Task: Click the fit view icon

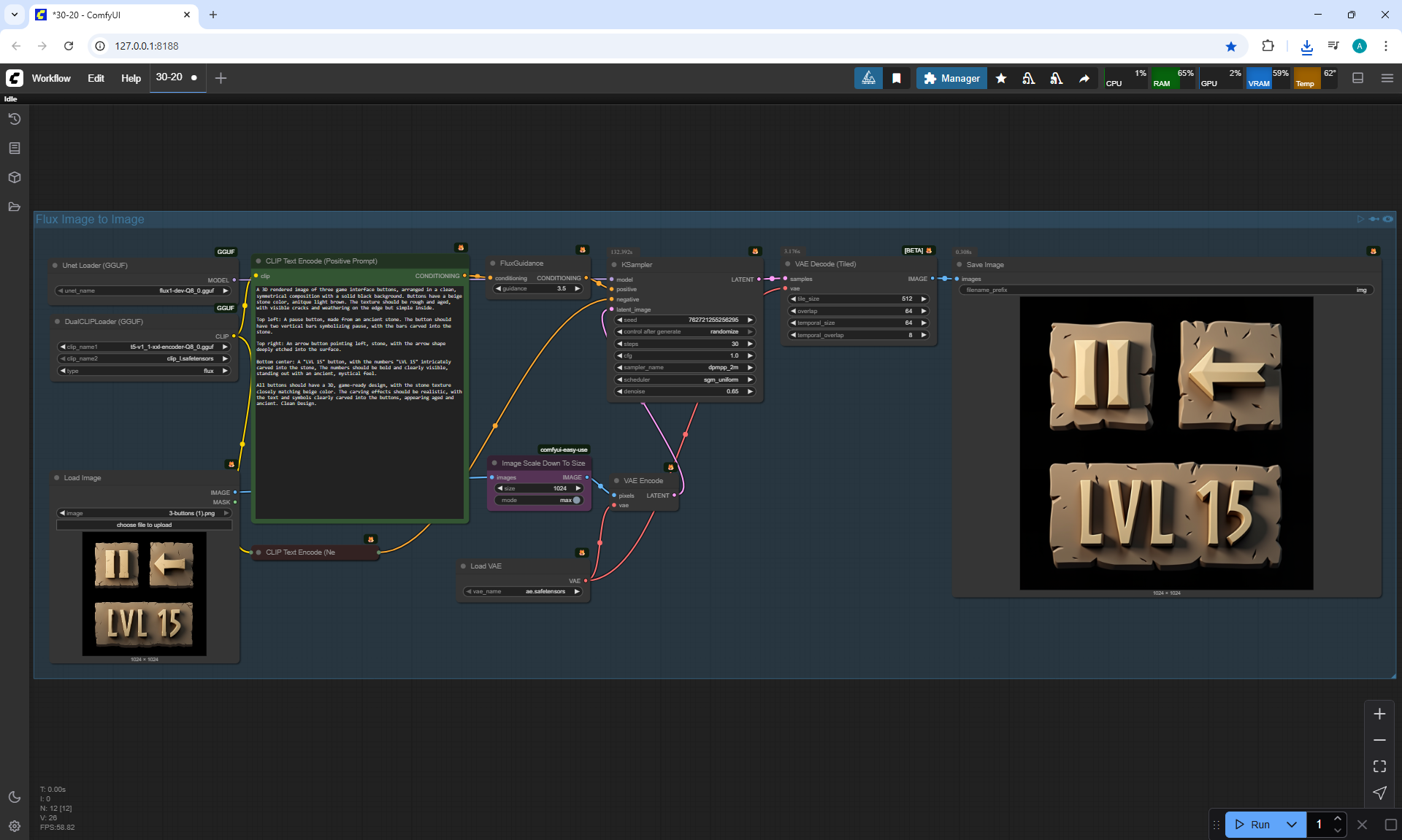Action: 1379,766
